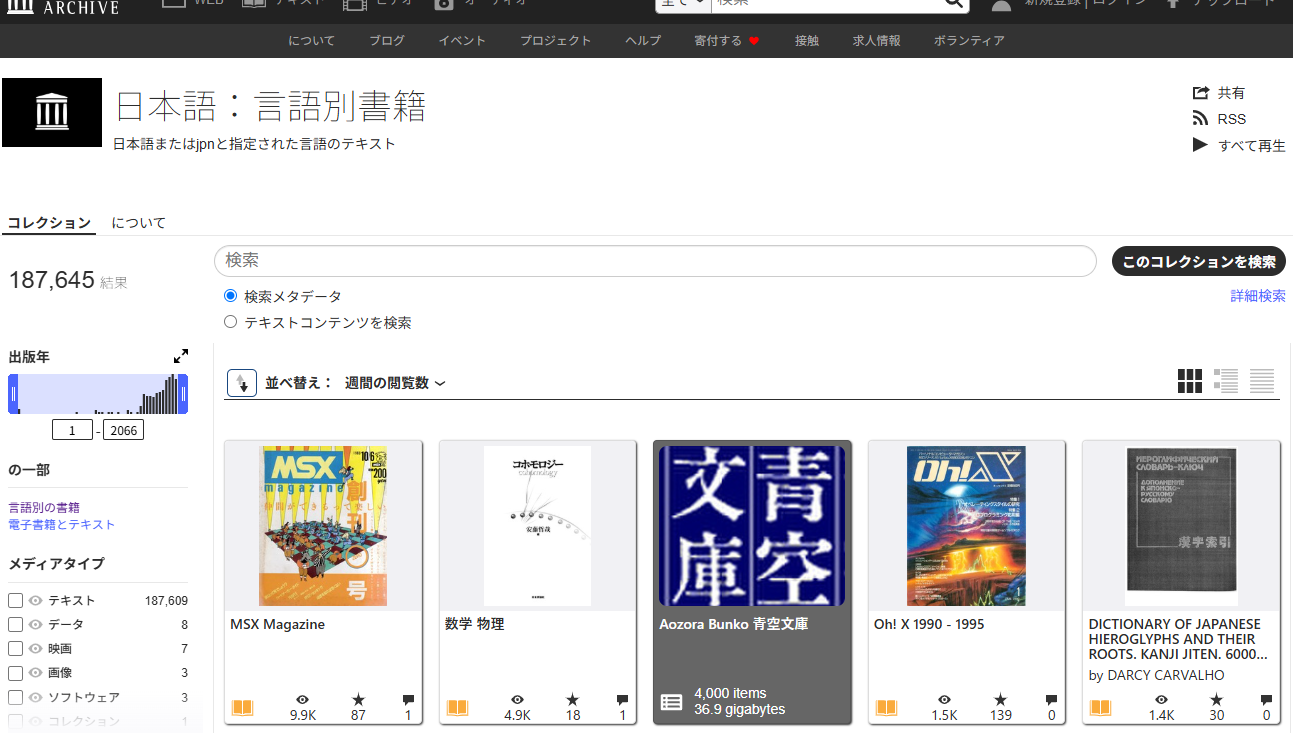The image size is (1293, 733).
Task: Open the 数学 物理 cover thumbnail
Action: 537,526
